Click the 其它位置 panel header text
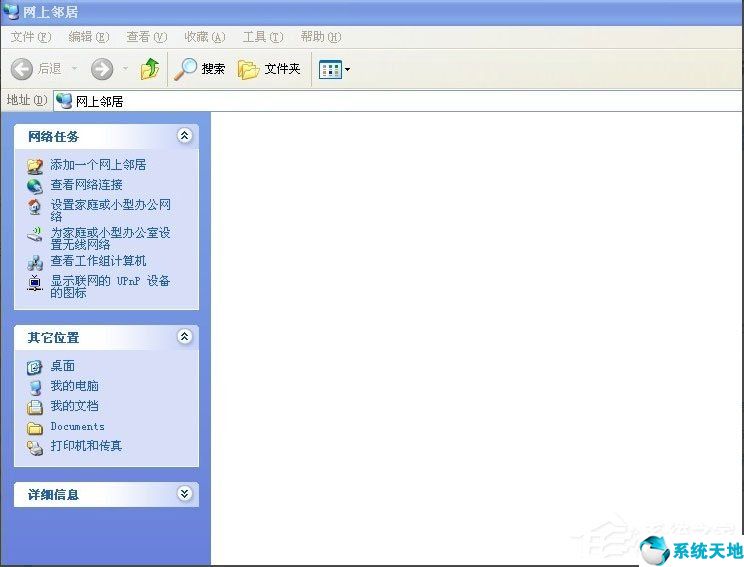The height and width of the screenshot is (567, 744). click(x=53, y=338)
